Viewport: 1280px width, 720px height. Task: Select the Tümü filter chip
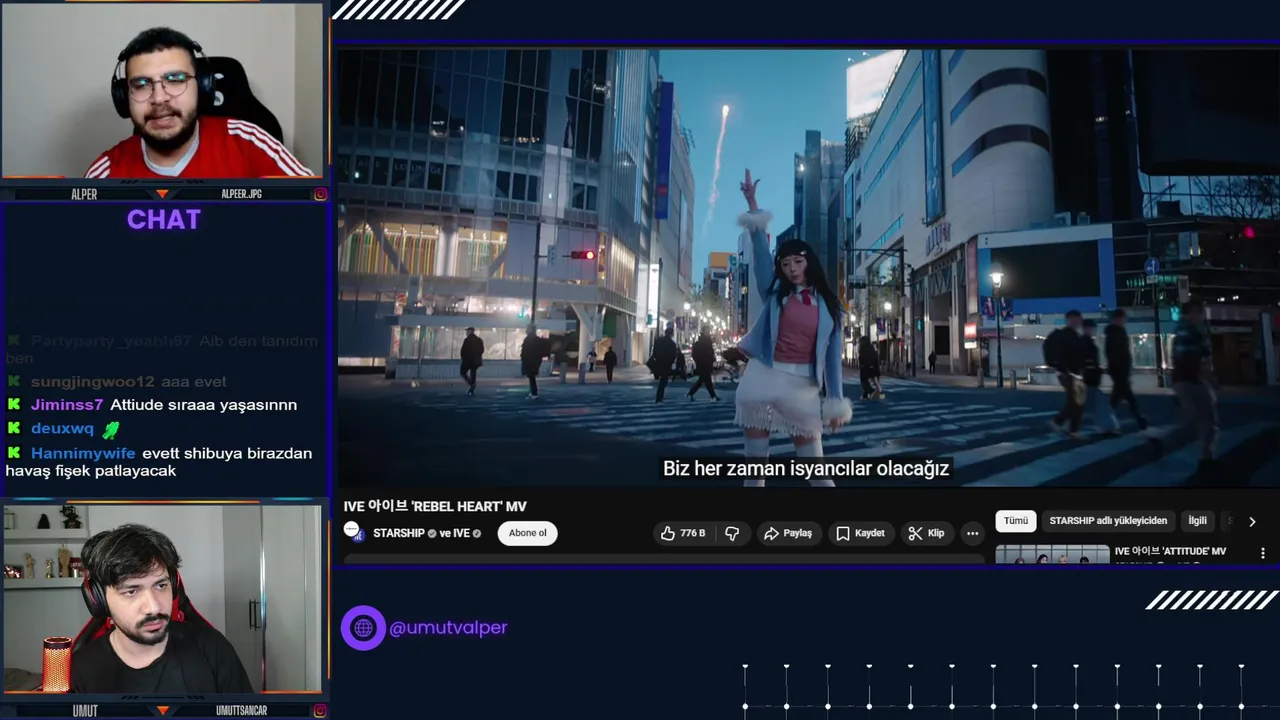(1016, 521)
